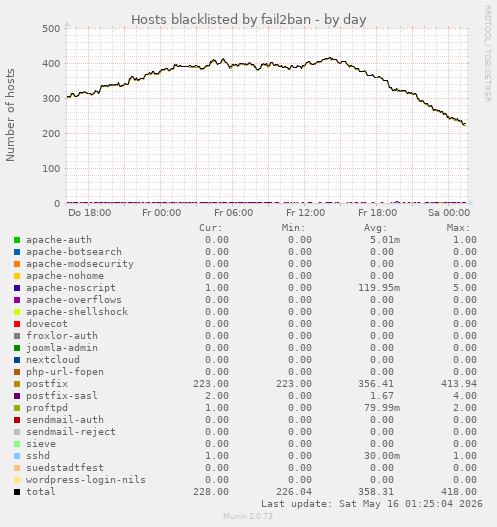This screenshot has height=527, width=497.
Task: Click the apache-auth average 5.01m
Action: pos(385,240)
